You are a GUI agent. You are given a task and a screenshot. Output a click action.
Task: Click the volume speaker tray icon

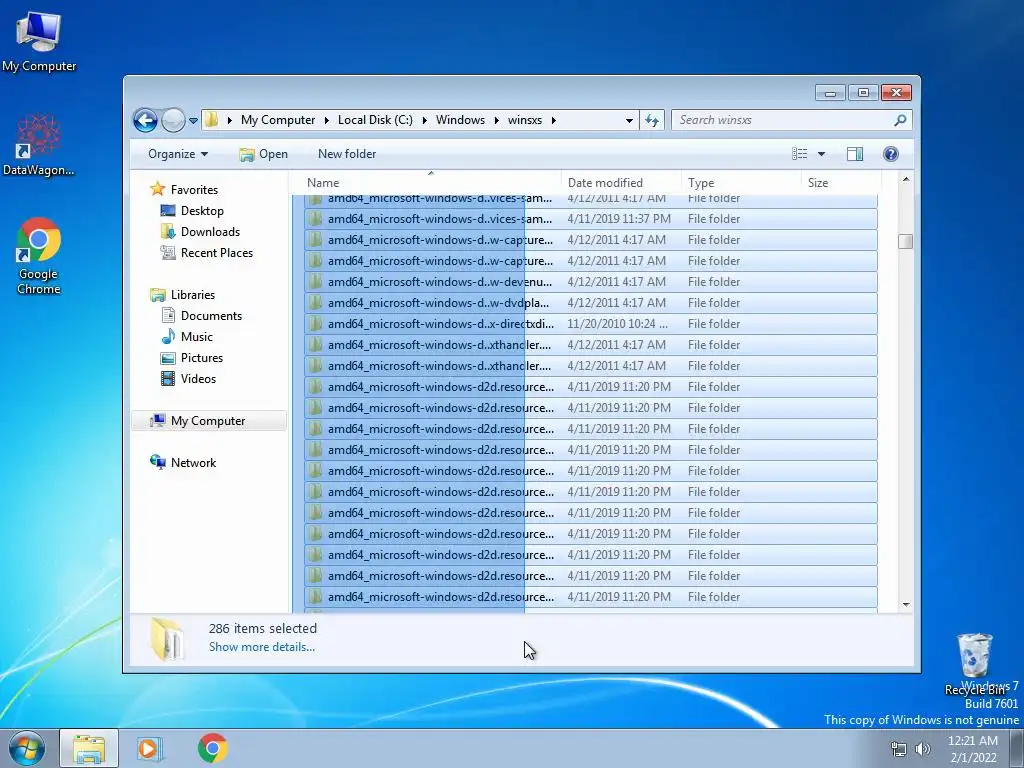coord(923,749)
